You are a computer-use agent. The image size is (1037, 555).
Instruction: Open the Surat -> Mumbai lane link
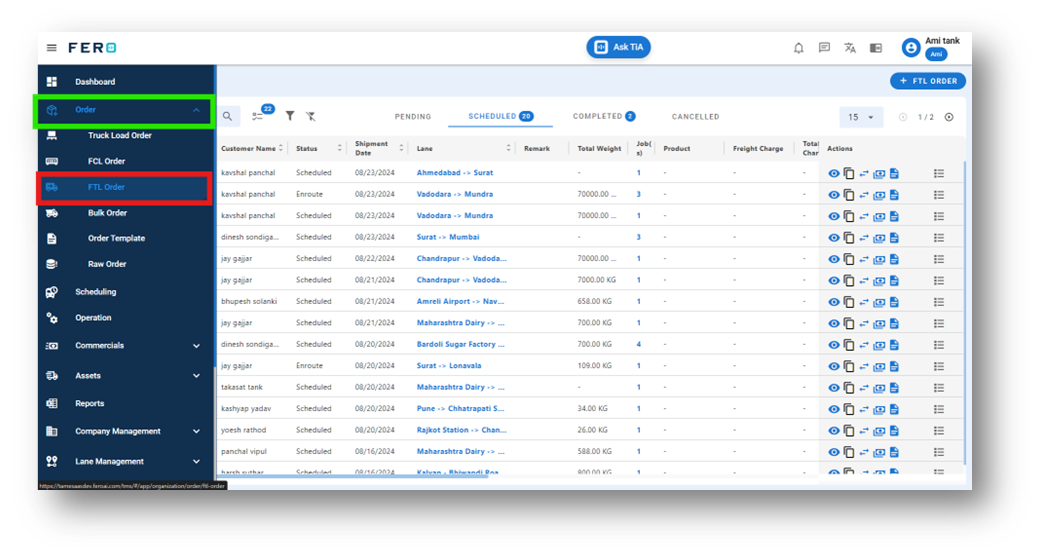click(448, 237)
